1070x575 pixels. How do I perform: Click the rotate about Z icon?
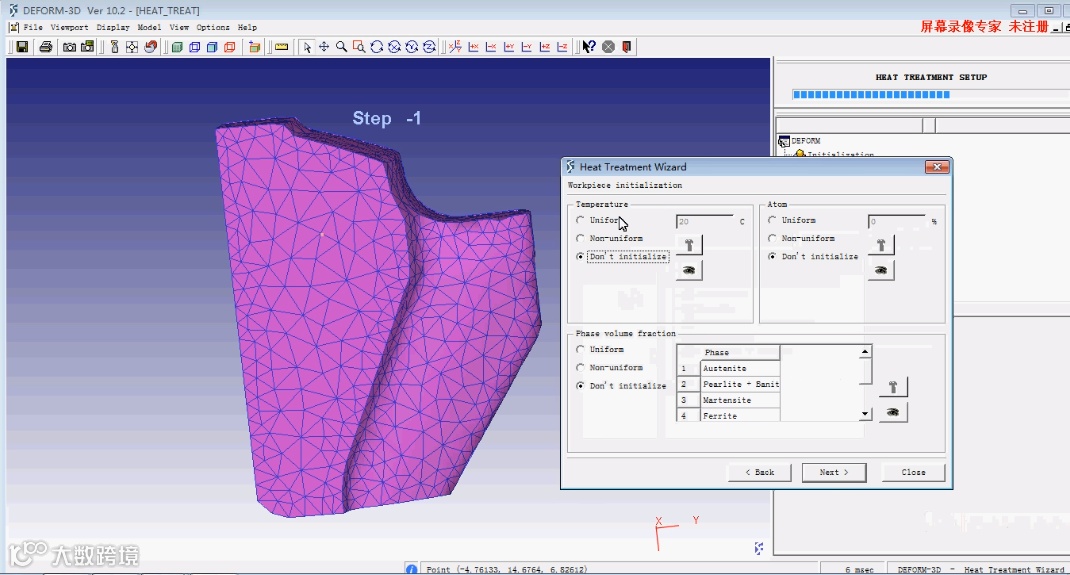429,46
